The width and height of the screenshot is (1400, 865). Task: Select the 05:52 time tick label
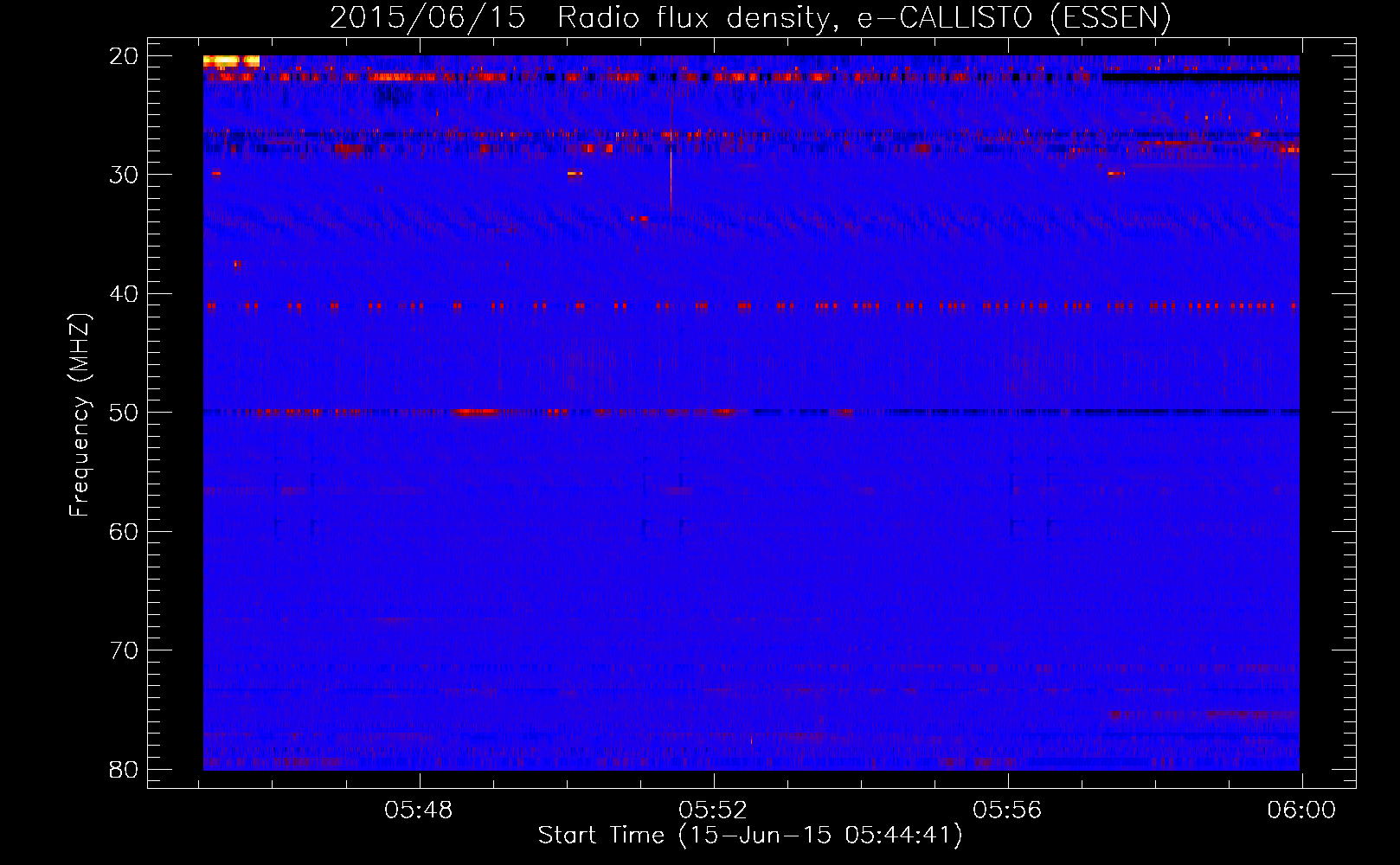pyautogui.click(x=713, y=810)
